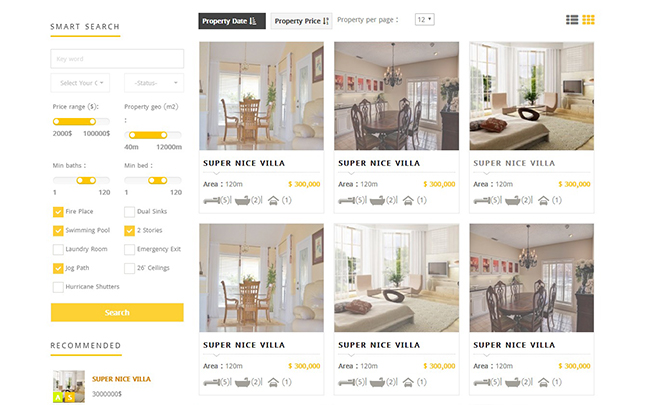The image size is (660, 405).
Task: Open the Select Your City dropdown
Action: tap(80, 83)
